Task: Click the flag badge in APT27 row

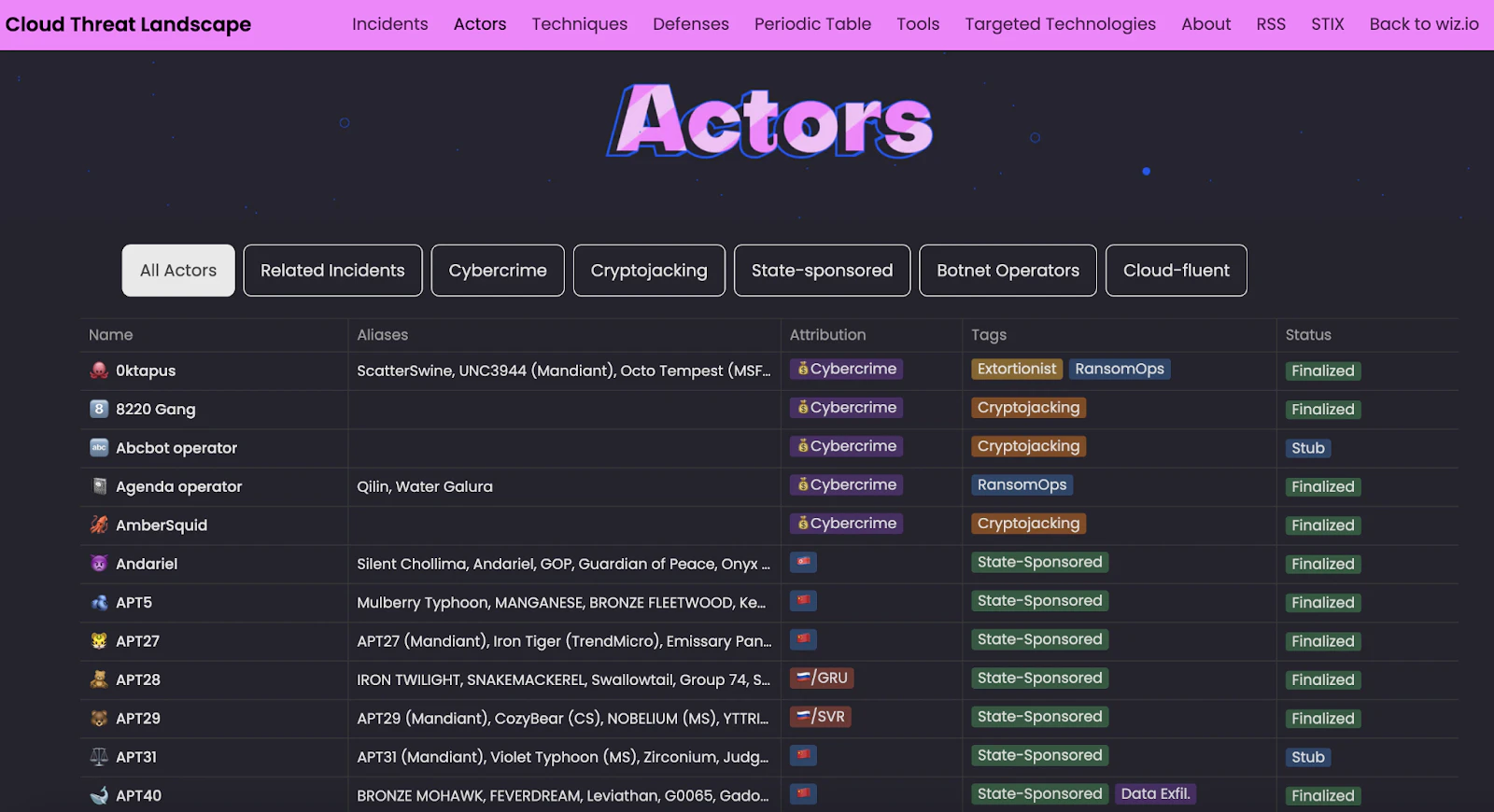Action: (x=803, y=639)
